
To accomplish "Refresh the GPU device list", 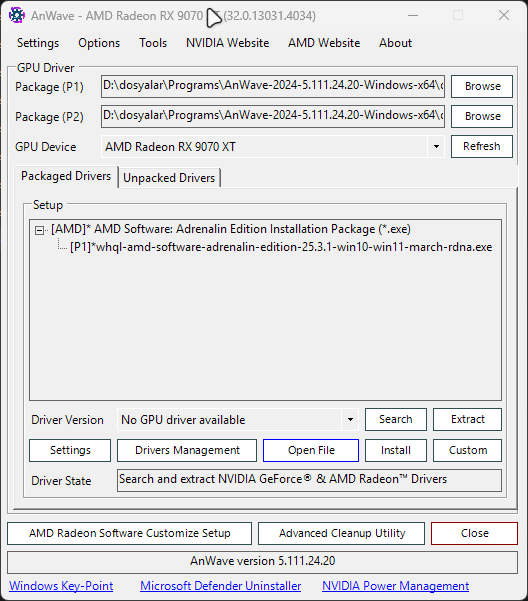I will click(482, 146).
